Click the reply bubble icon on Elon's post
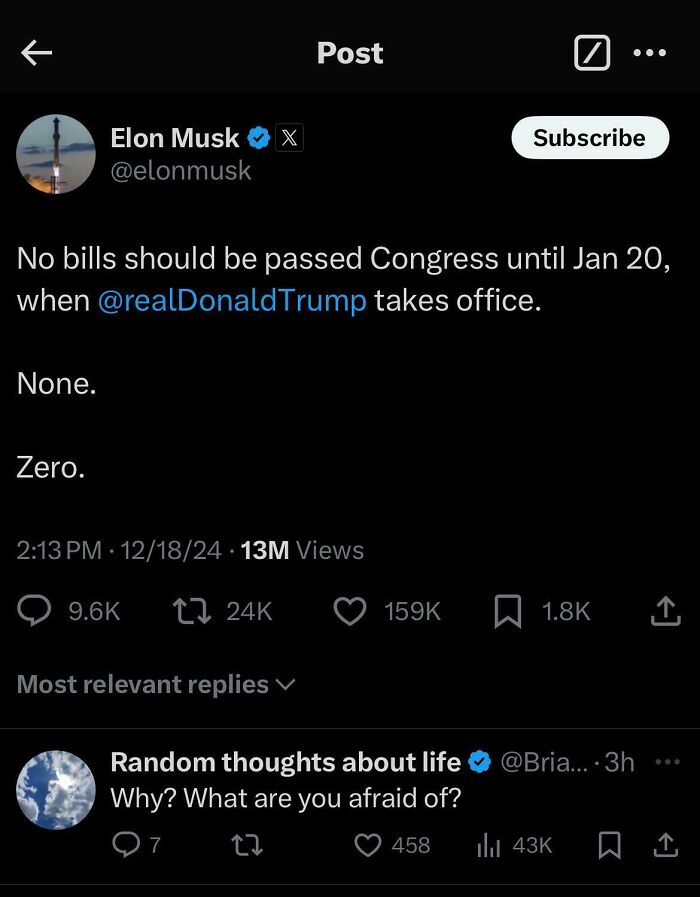Image resolution: width=700 pixels, height=897 pixels. [x=34, y=611]
